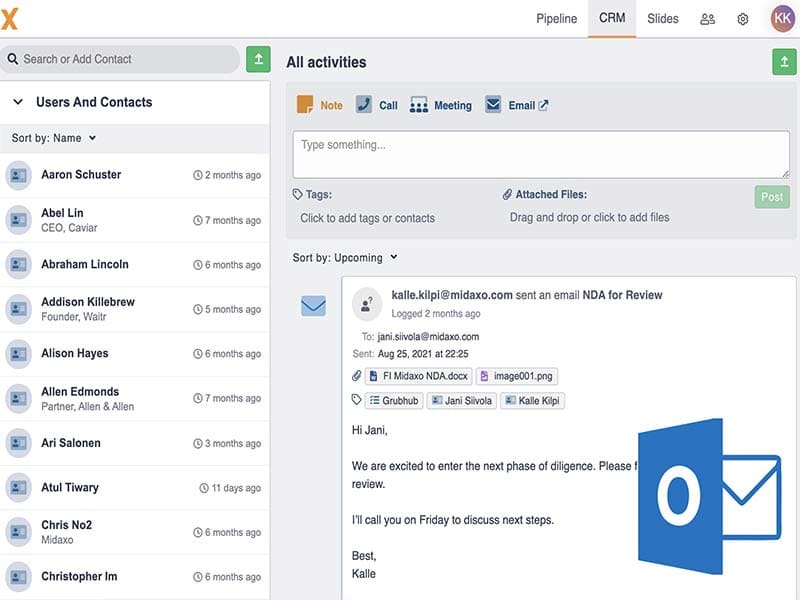Click the Grubhub tag
The image size is (800, 600).
[x=394, y=401]
